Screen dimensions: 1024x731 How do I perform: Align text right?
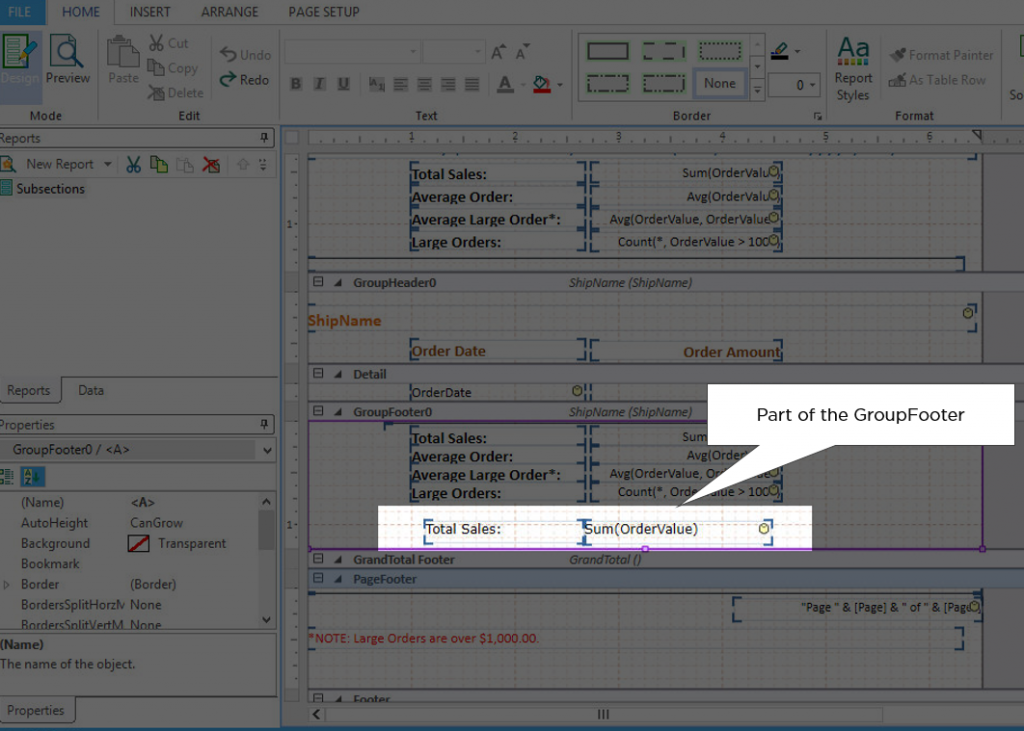click(448, 84)
